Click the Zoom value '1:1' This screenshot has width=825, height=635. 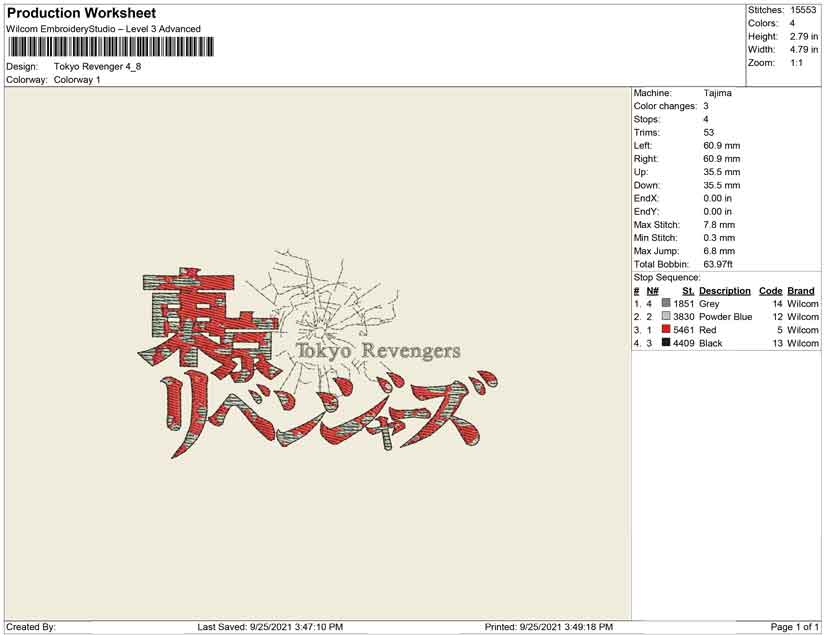coord(797,63)
